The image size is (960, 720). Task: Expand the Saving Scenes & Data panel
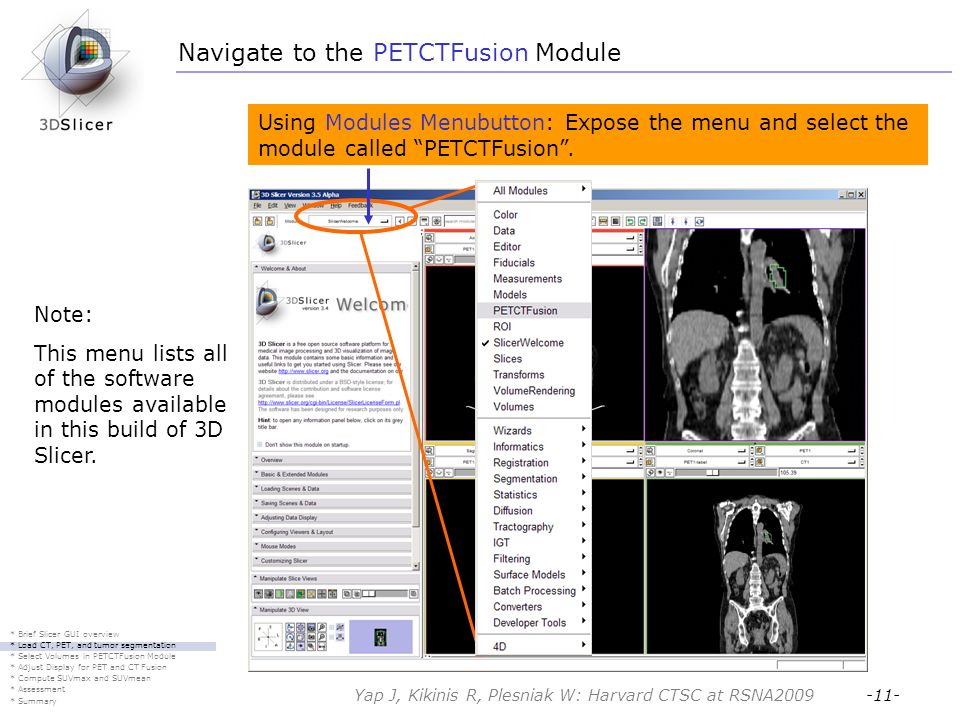pyautogui.click(x=332, y=503)
